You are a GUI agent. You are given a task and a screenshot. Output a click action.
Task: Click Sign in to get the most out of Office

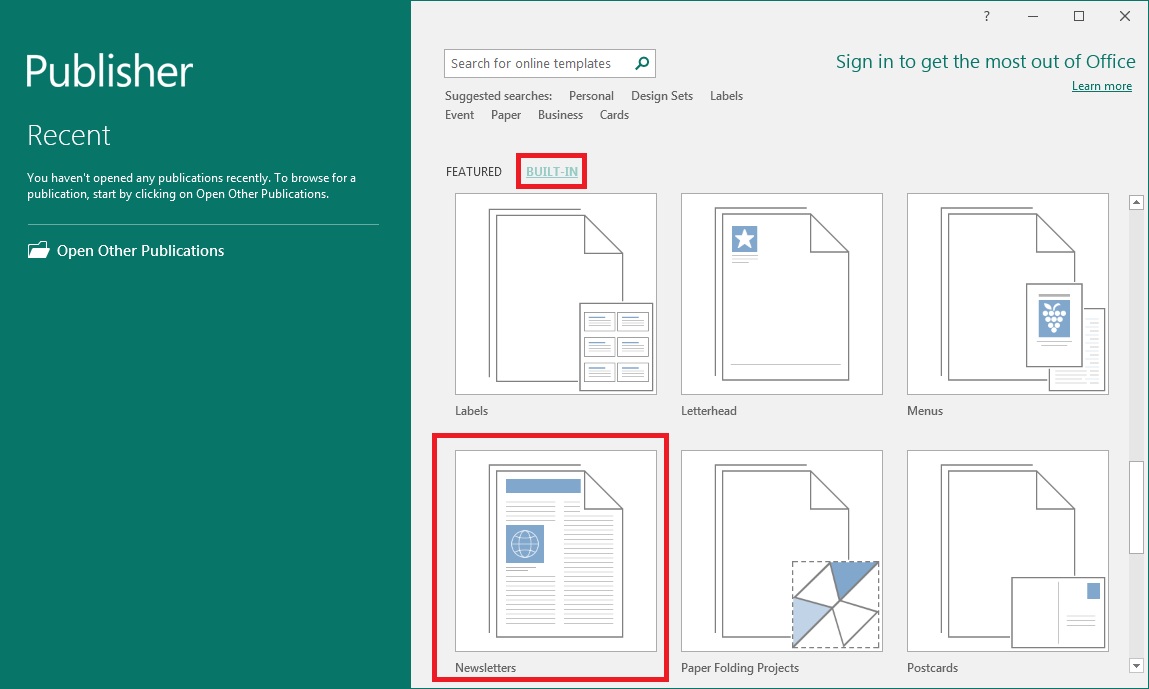[986, 62]
